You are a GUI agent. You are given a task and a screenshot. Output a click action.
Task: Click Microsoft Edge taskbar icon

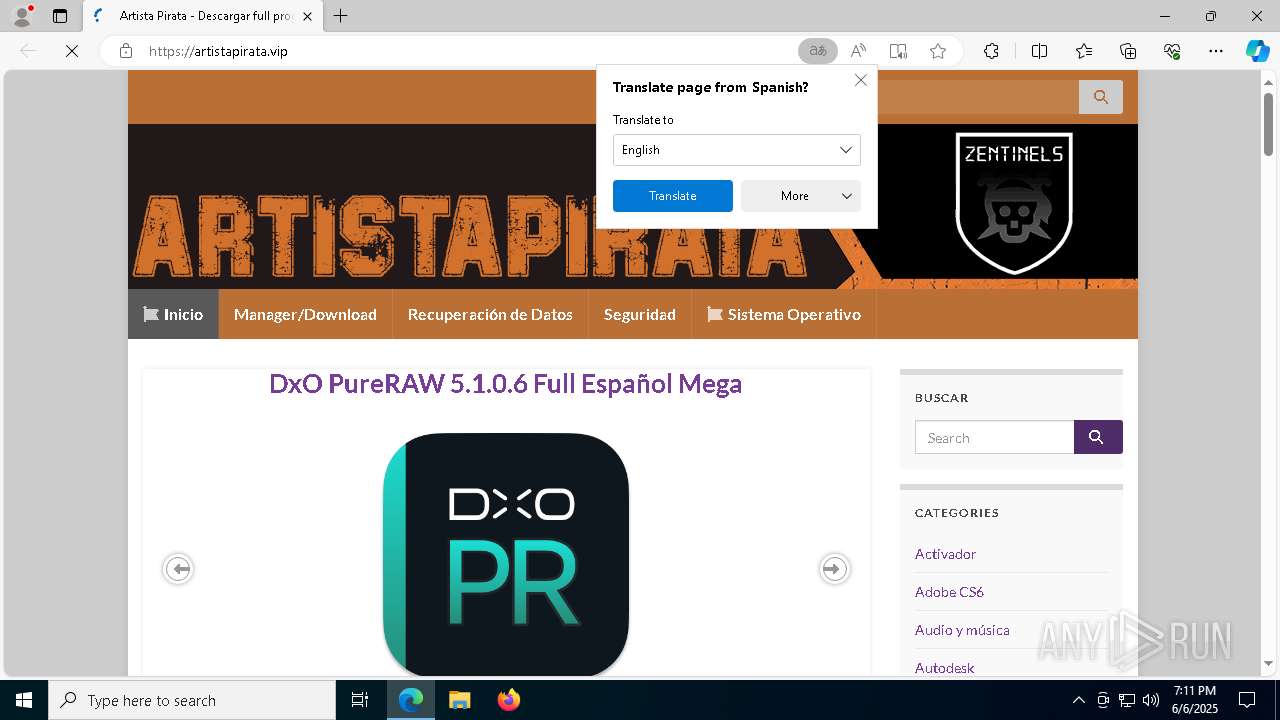point(411,700)
